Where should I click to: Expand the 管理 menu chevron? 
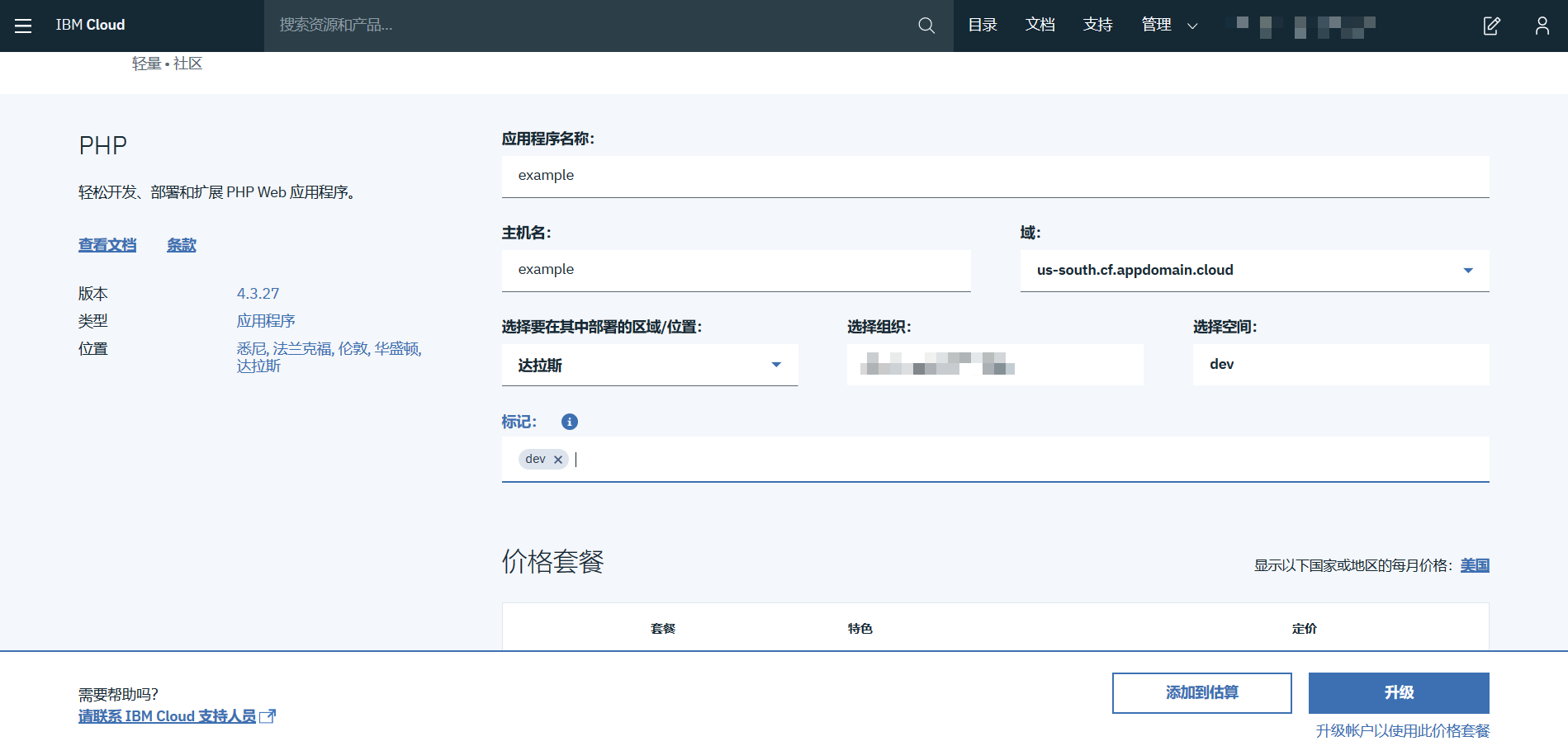pyautogui.click(x=1192, y=26)
